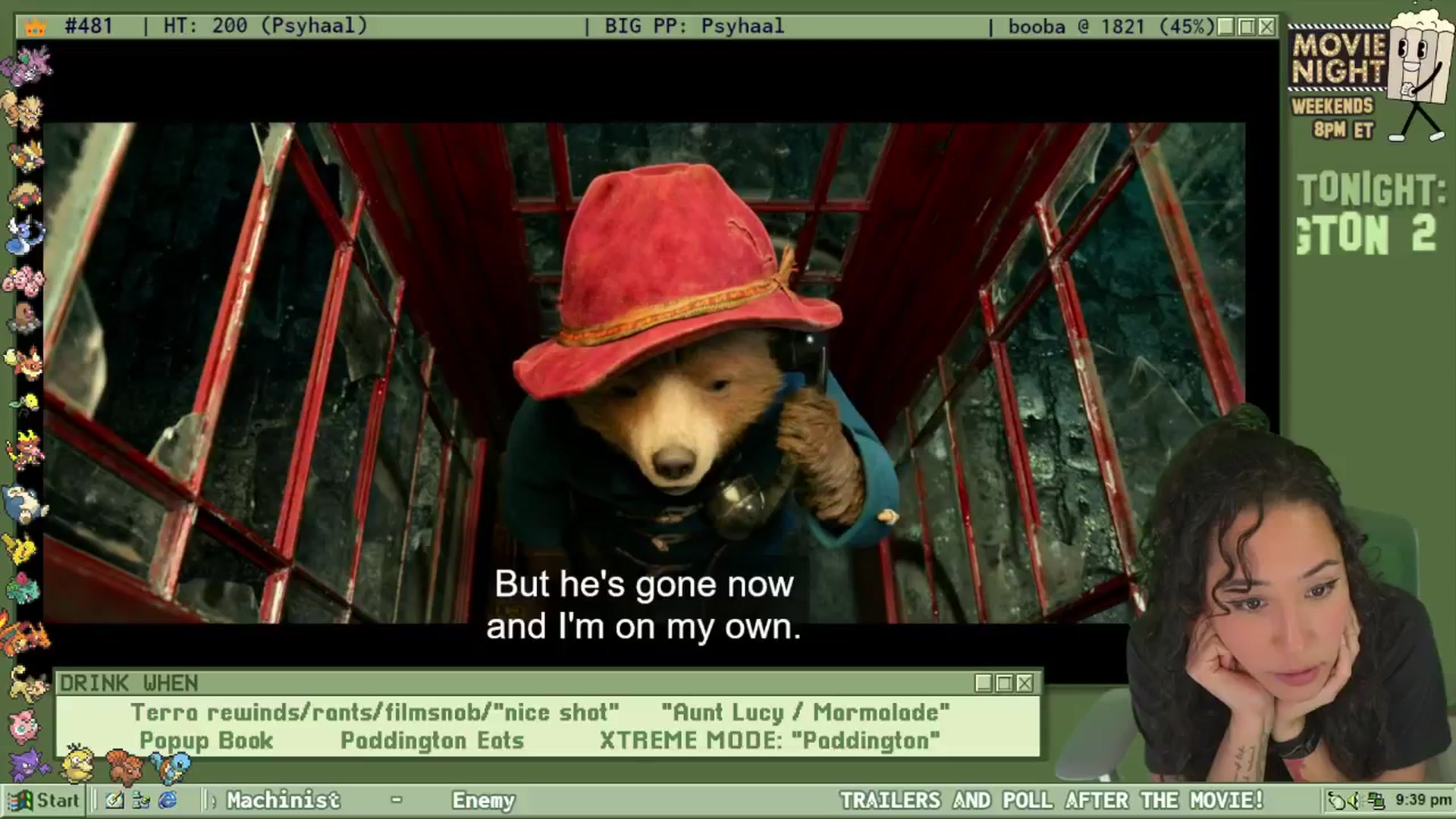Click the phone tray icon
Viewport: 1456px width, 819px height.
1336,801
